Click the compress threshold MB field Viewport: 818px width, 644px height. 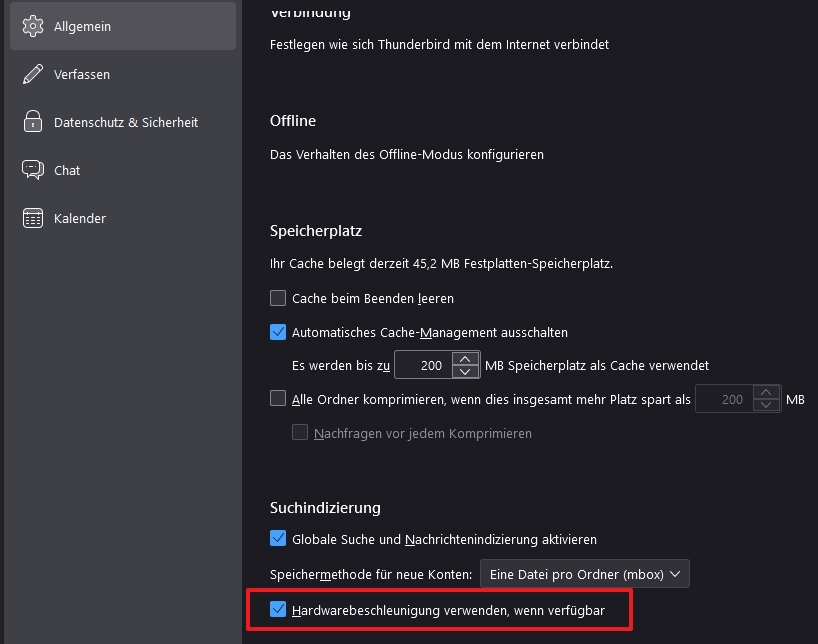724,399
